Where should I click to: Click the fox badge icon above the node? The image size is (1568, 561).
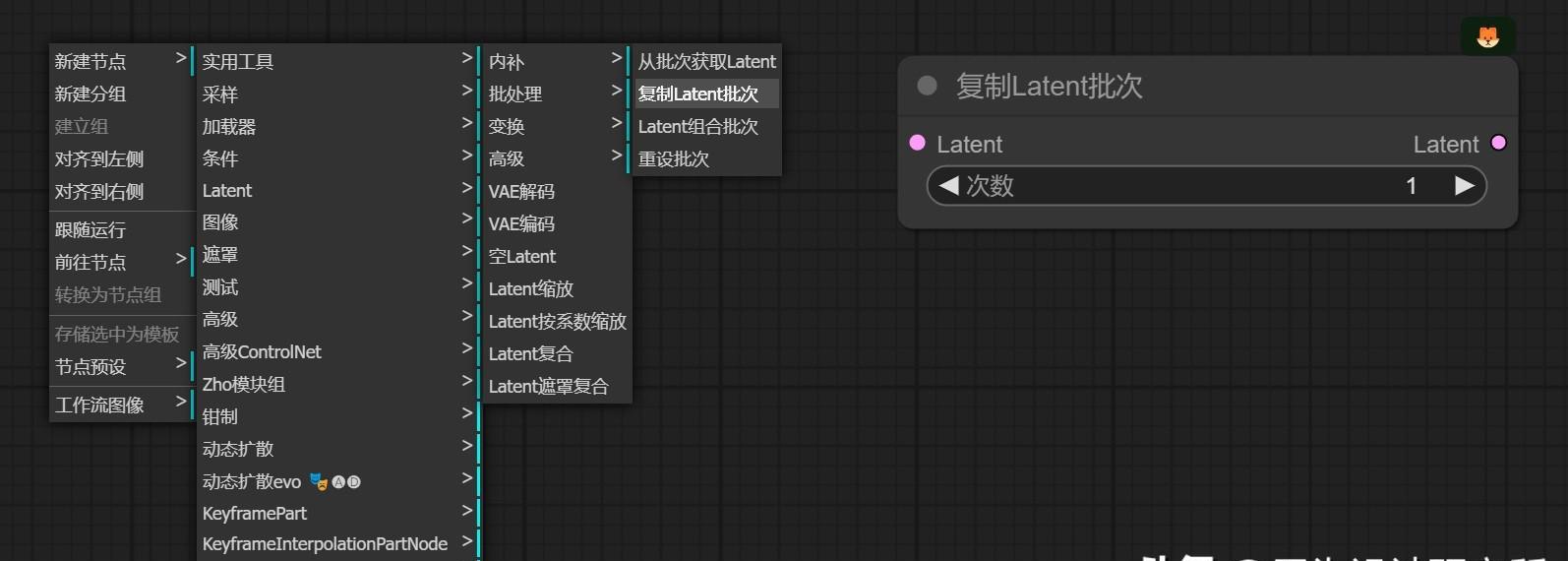(x=1487, y=36)
